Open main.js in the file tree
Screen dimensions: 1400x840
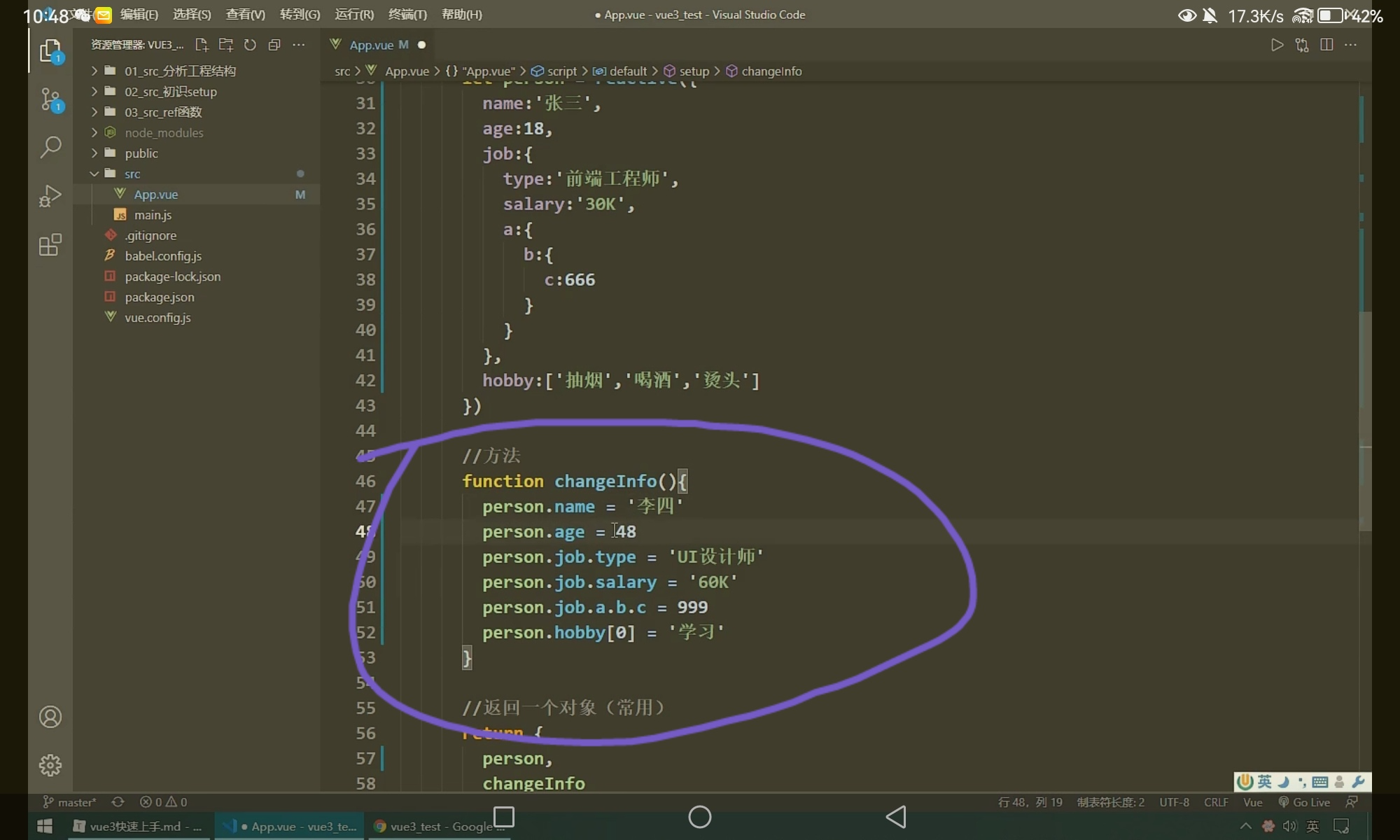pyautogui.click(x=153, y=215)
